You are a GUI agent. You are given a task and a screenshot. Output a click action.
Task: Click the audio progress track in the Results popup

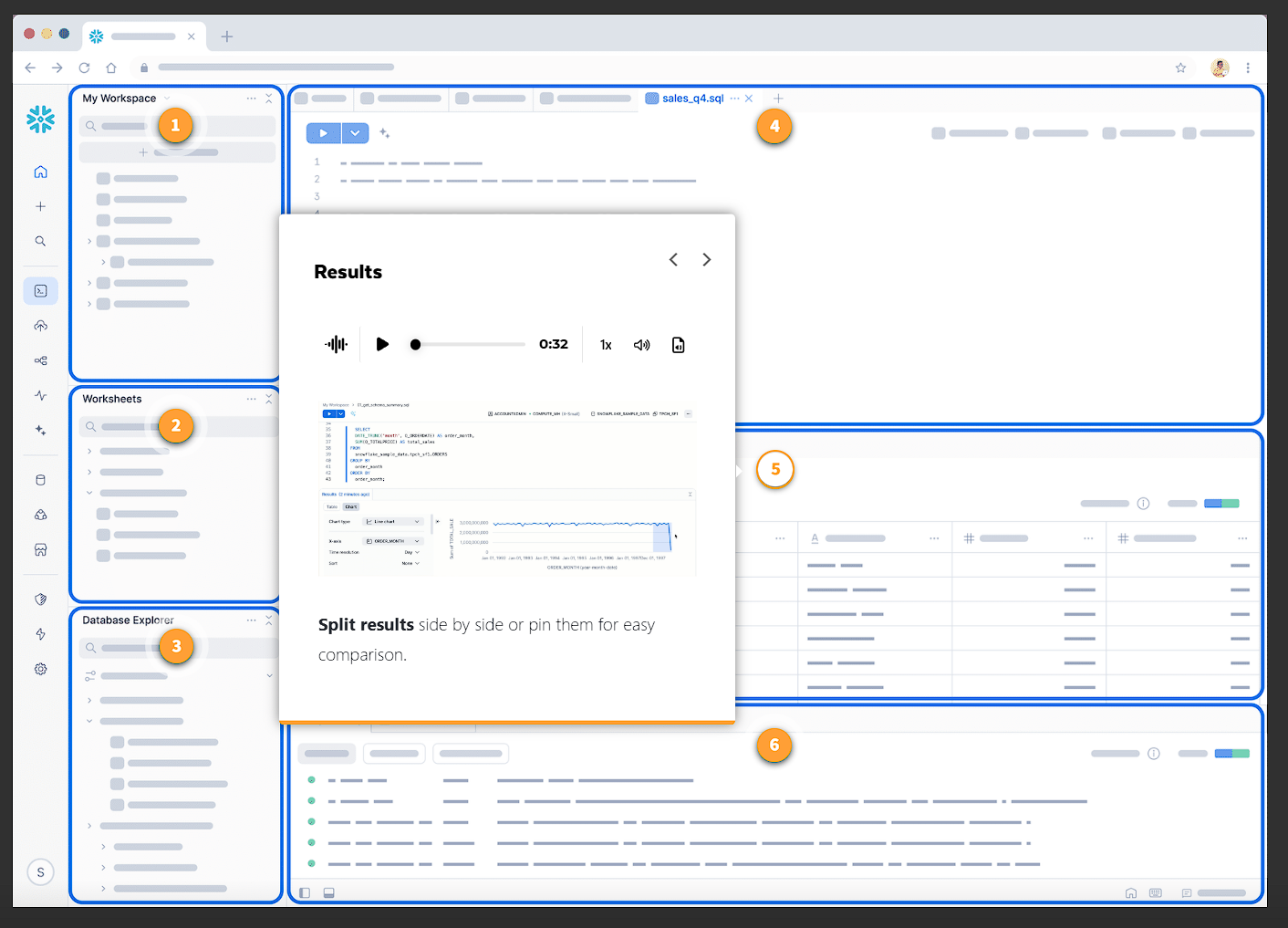pos(468,344)
